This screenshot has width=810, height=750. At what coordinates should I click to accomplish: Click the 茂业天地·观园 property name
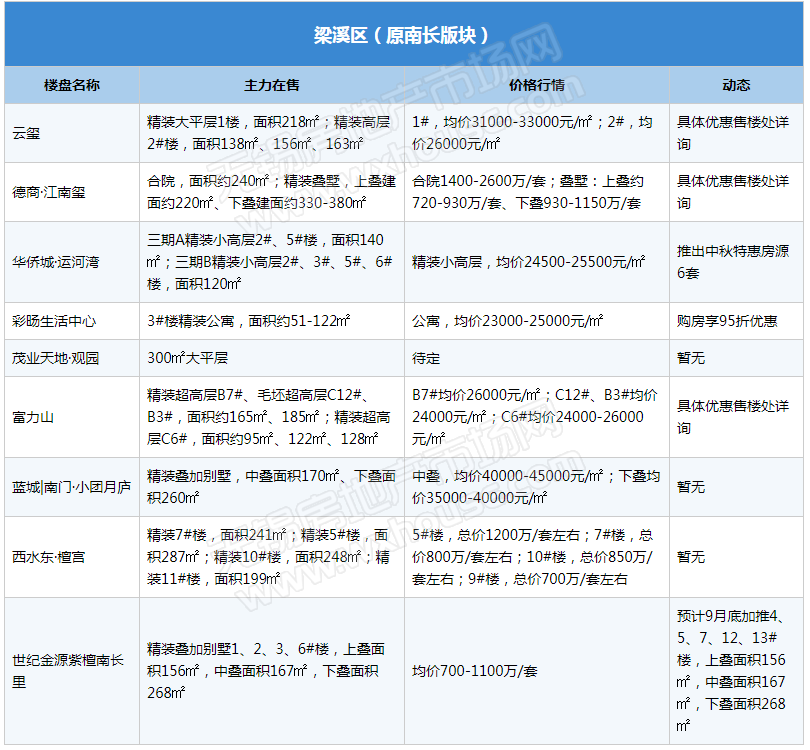click(55, 358)
